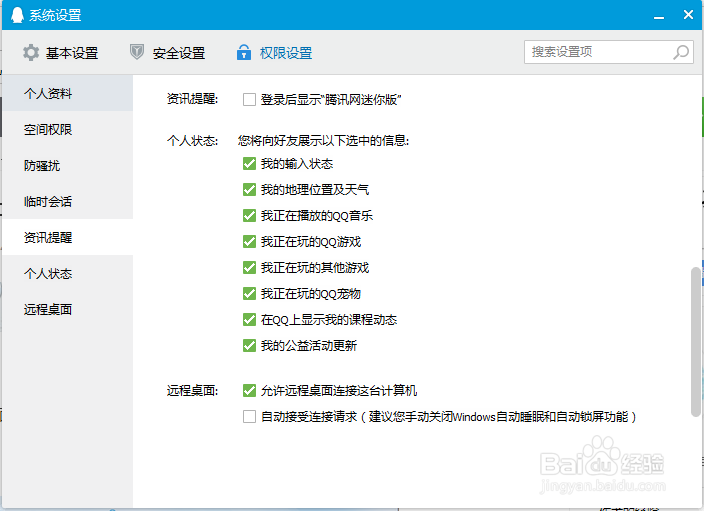Disable 在QQ上显示我的课程动态 checkbox

pos(249,320)
